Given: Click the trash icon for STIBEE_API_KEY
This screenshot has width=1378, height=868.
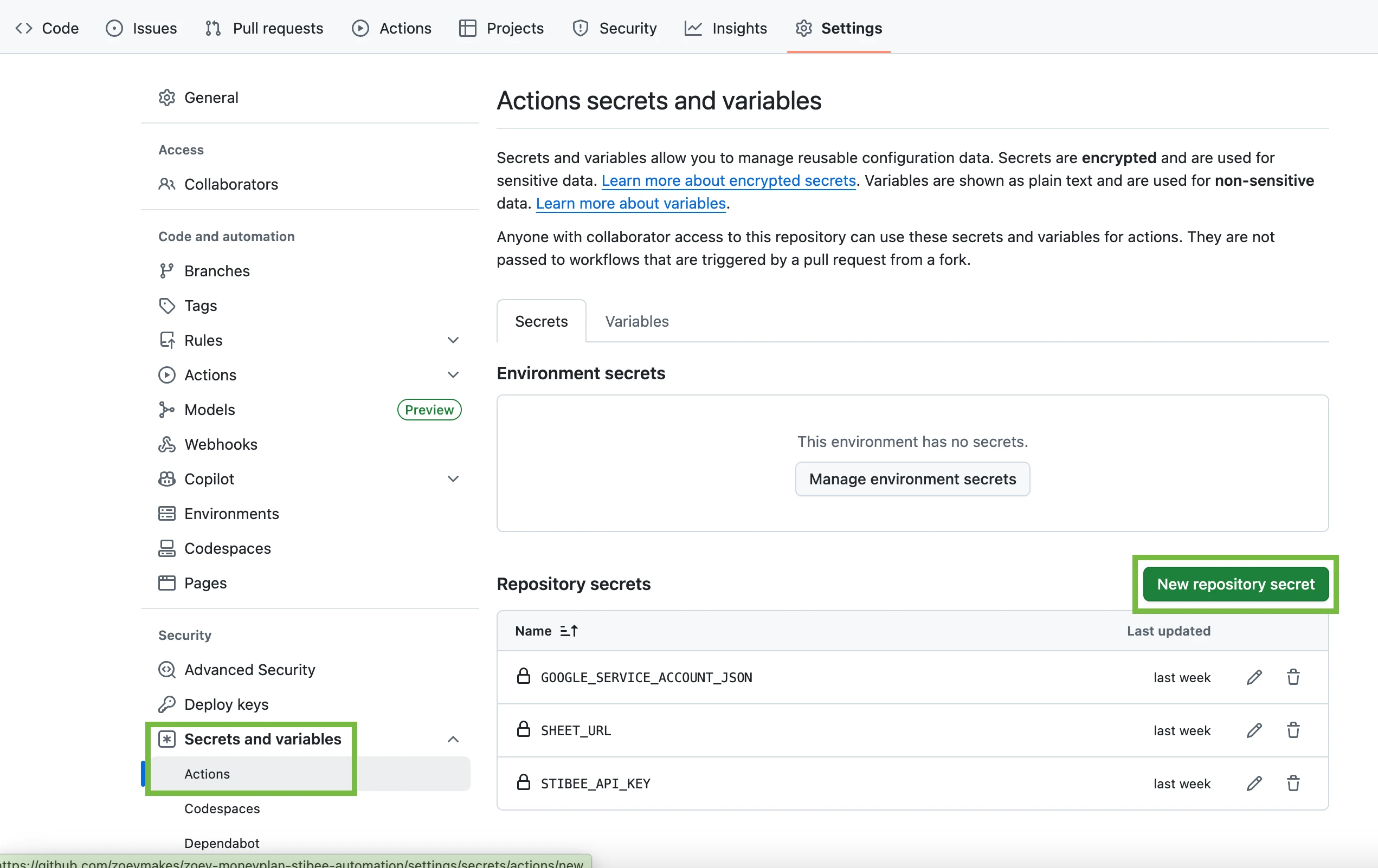Looking at the screenshot, I should pos(1293,783).
